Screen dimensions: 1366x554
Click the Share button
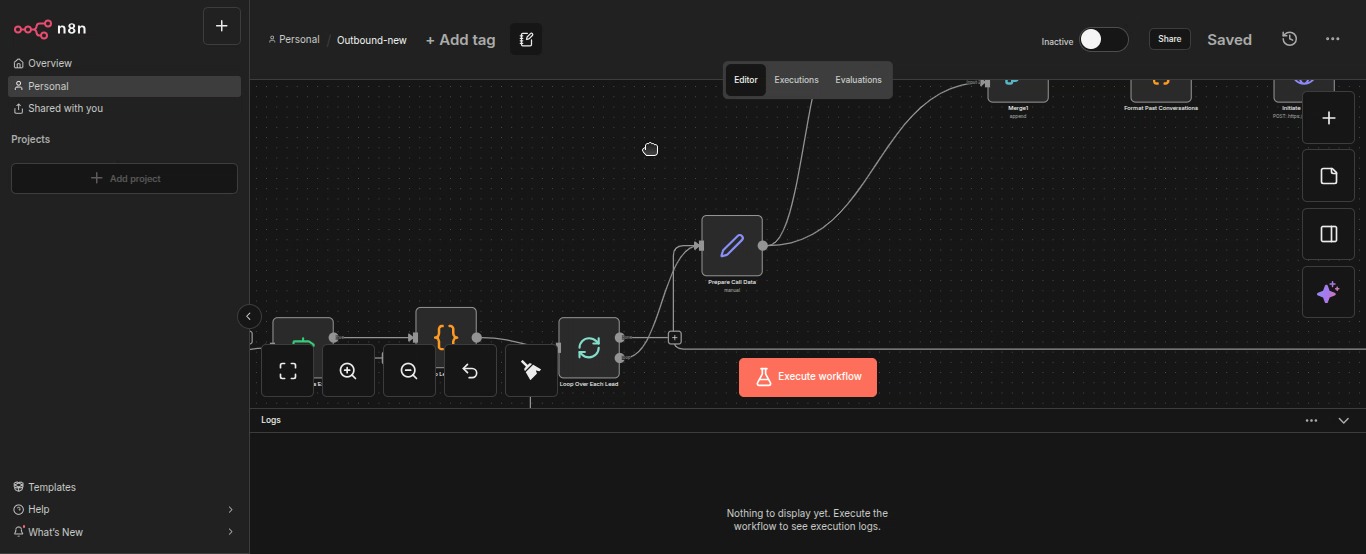pos(1169,39)
